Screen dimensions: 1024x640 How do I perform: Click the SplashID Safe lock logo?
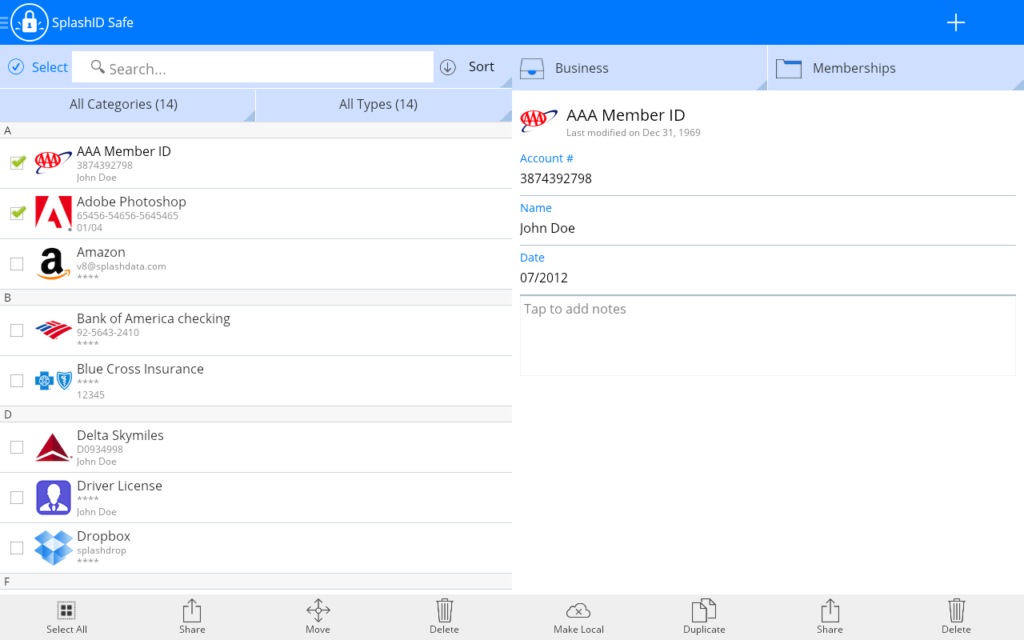coord(29,22)
